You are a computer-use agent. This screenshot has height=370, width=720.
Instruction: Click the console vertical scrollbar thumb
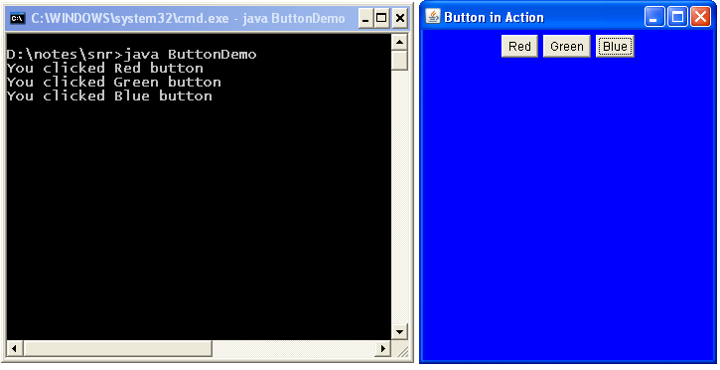(399, 61)
